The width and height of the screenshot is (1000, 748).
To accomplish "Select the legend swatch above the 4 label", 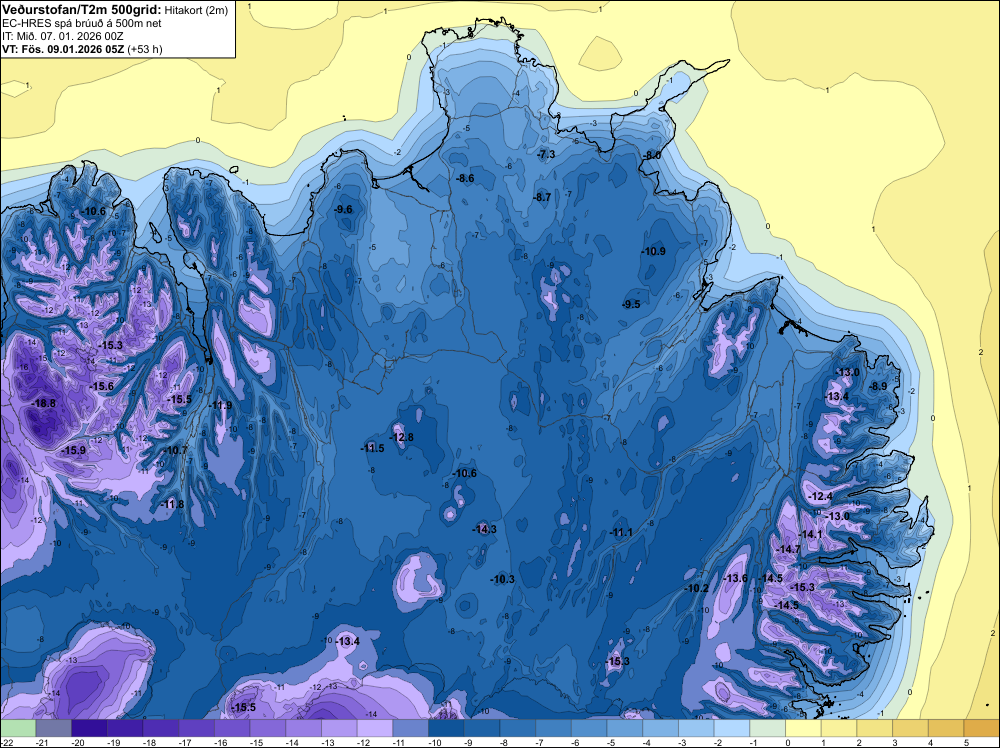I will point(946,728).
